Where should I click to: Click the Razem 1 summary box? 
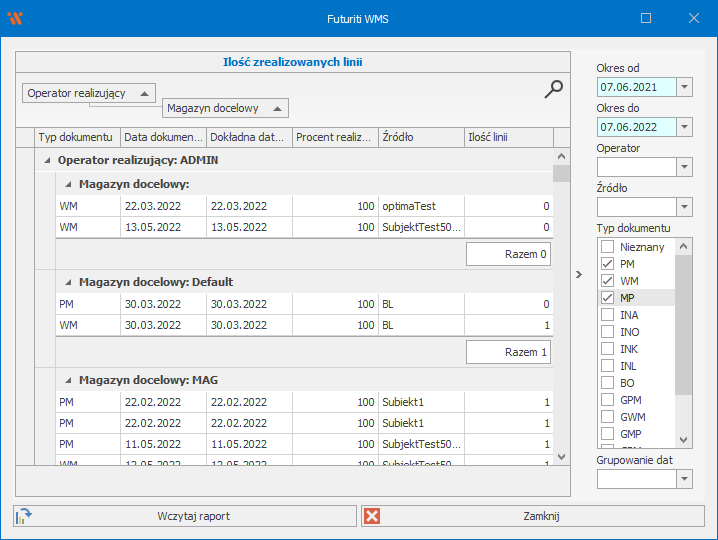pos(508,352)
